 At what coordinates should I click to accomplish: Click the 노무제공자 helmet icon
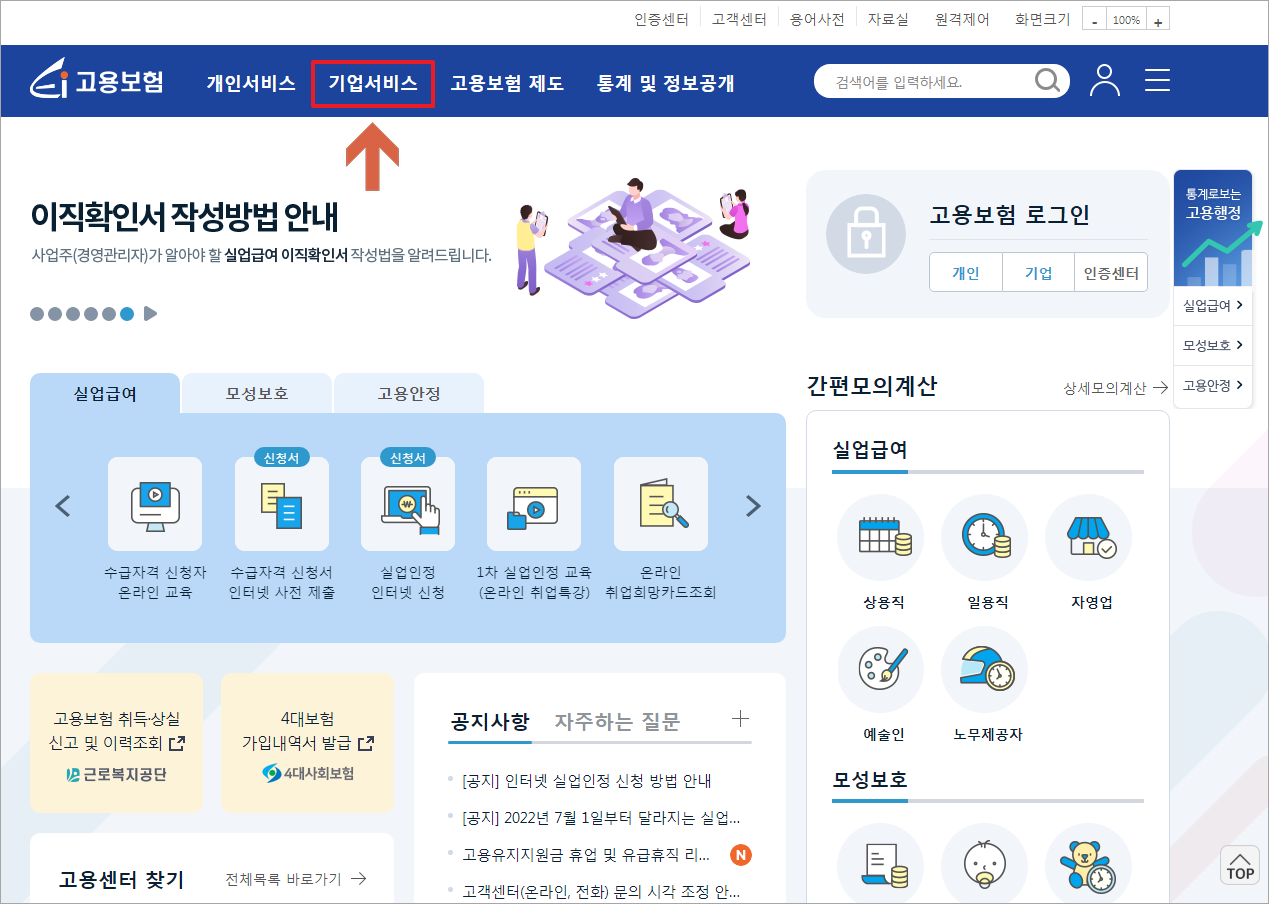(x=984, y=669)
